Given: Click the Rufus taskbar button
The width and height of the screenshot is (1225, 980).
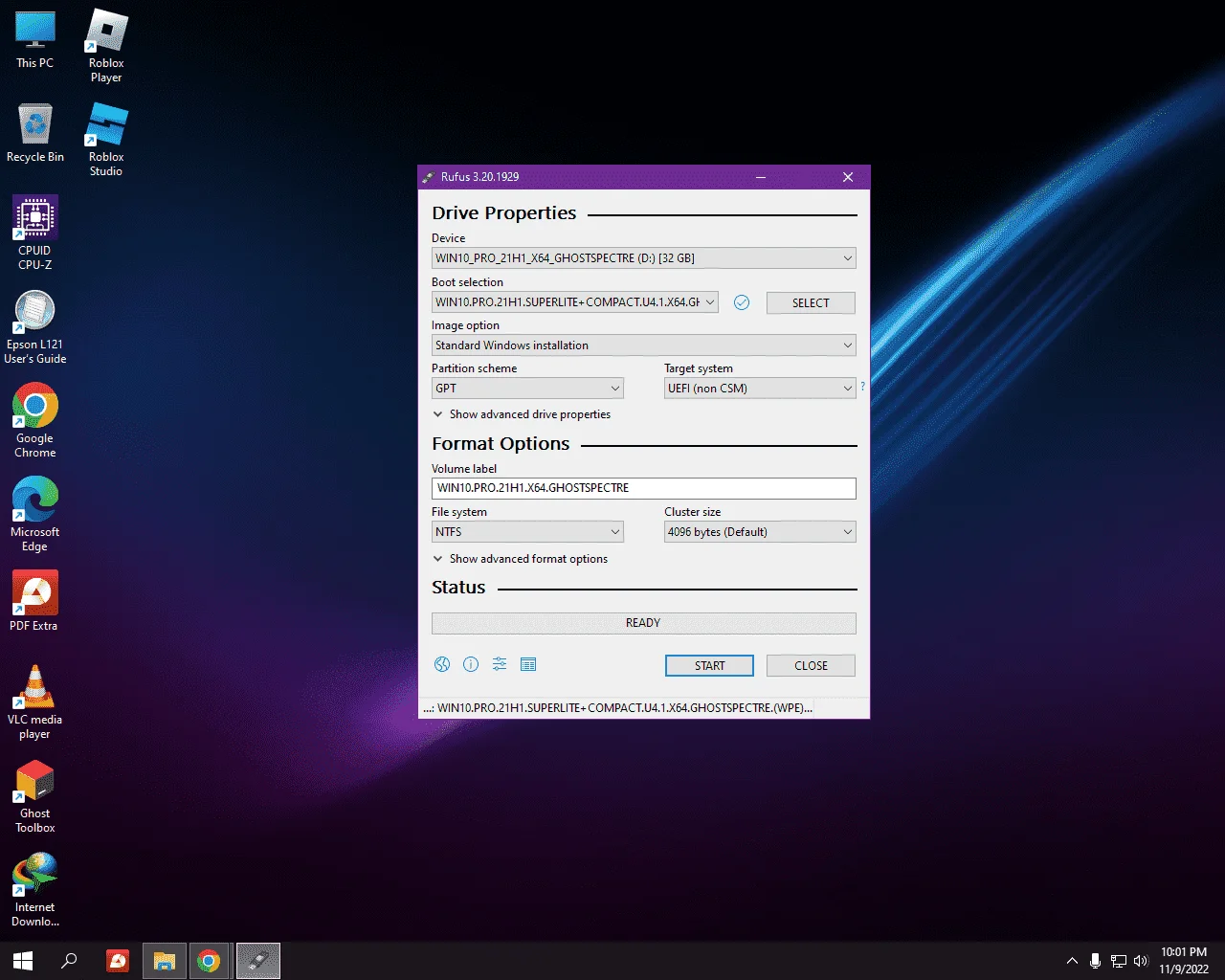Looking at the screenshot, I should click(258, 961).
